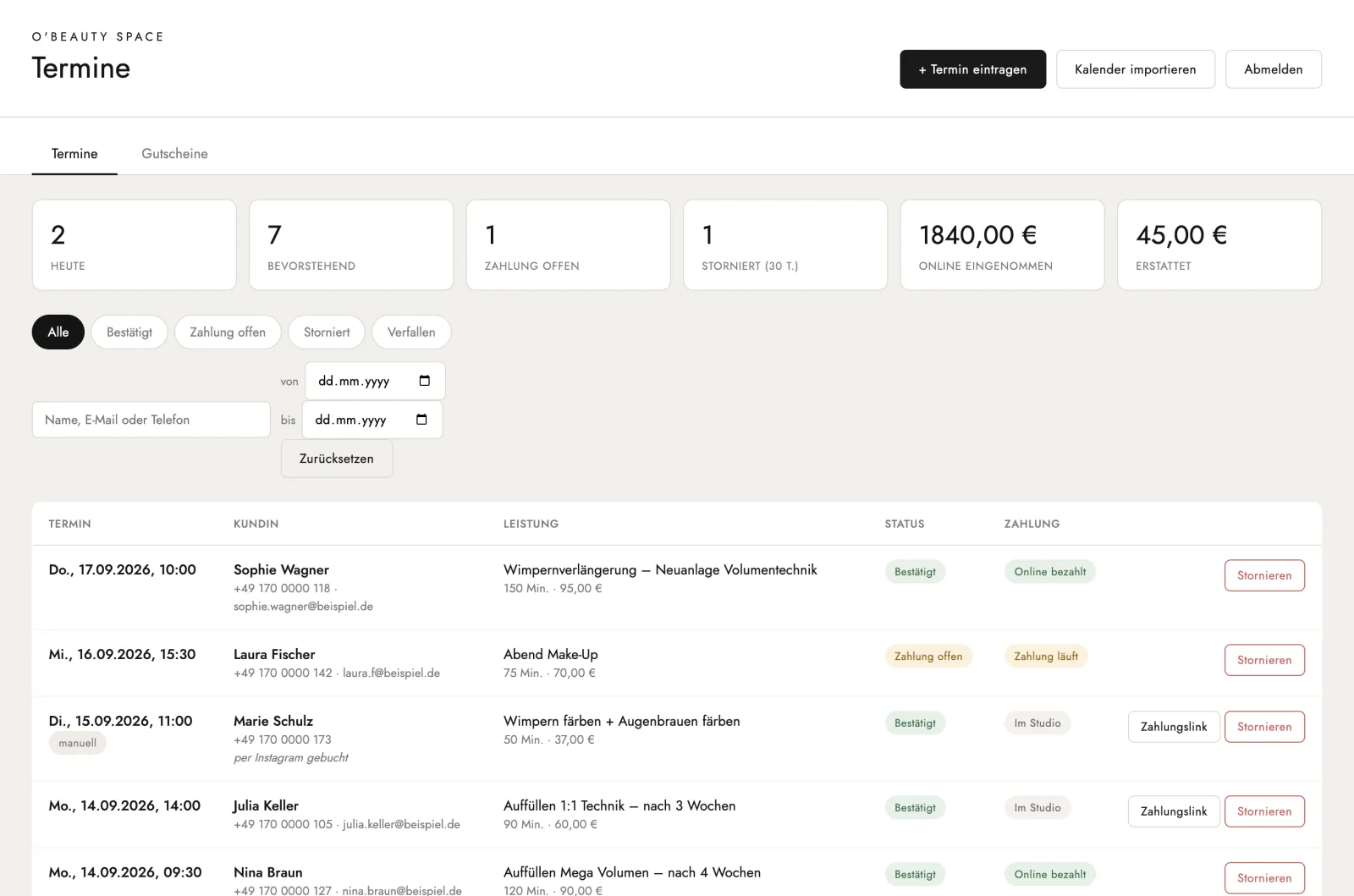Click service 'Wimpernverlängerung — Neuanlage Volumentechnik'
The height and width of the screenshot is (896, 1354).
point(660,570)
